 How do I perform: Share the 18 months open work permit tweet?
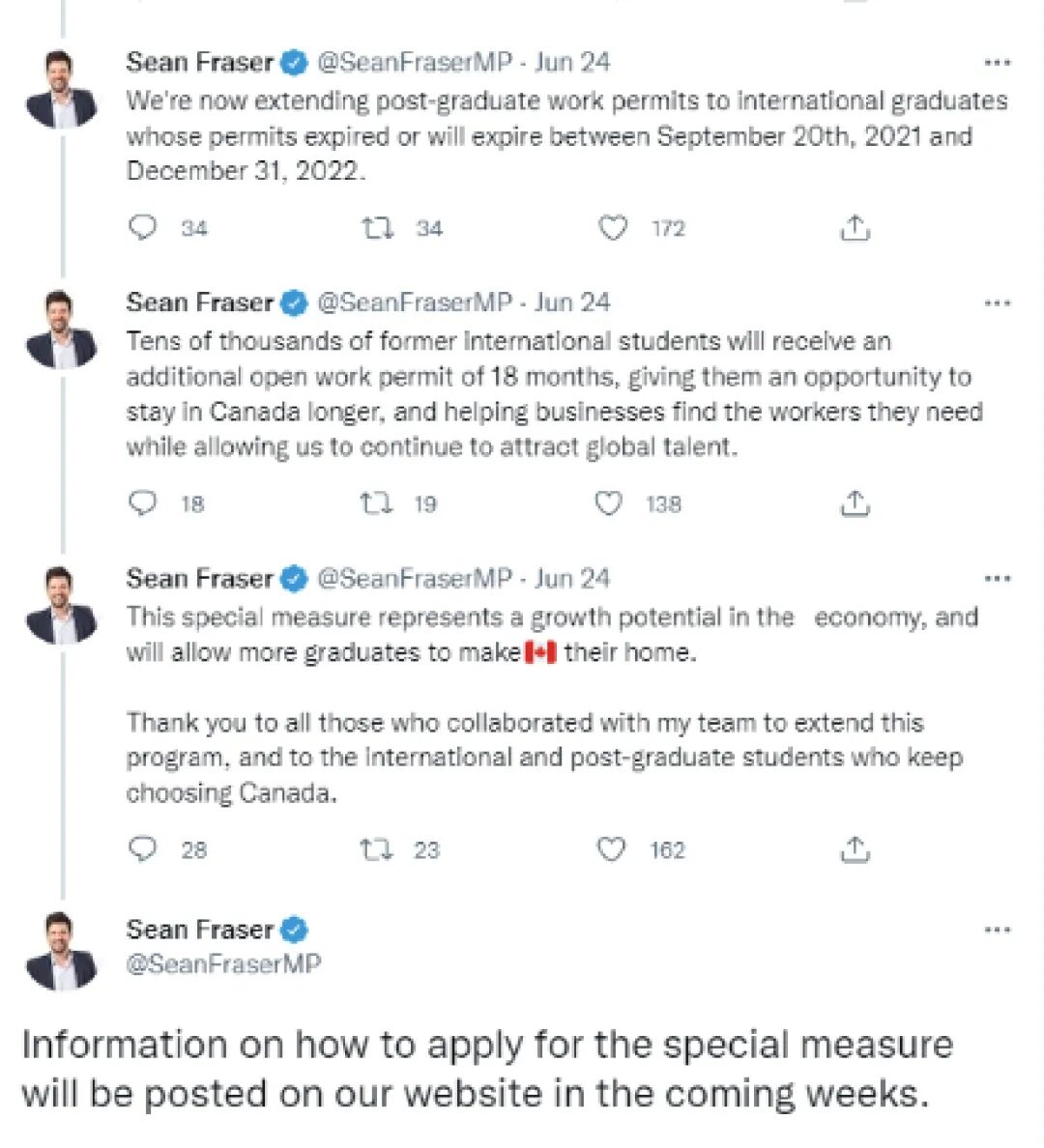coord(855,503)
